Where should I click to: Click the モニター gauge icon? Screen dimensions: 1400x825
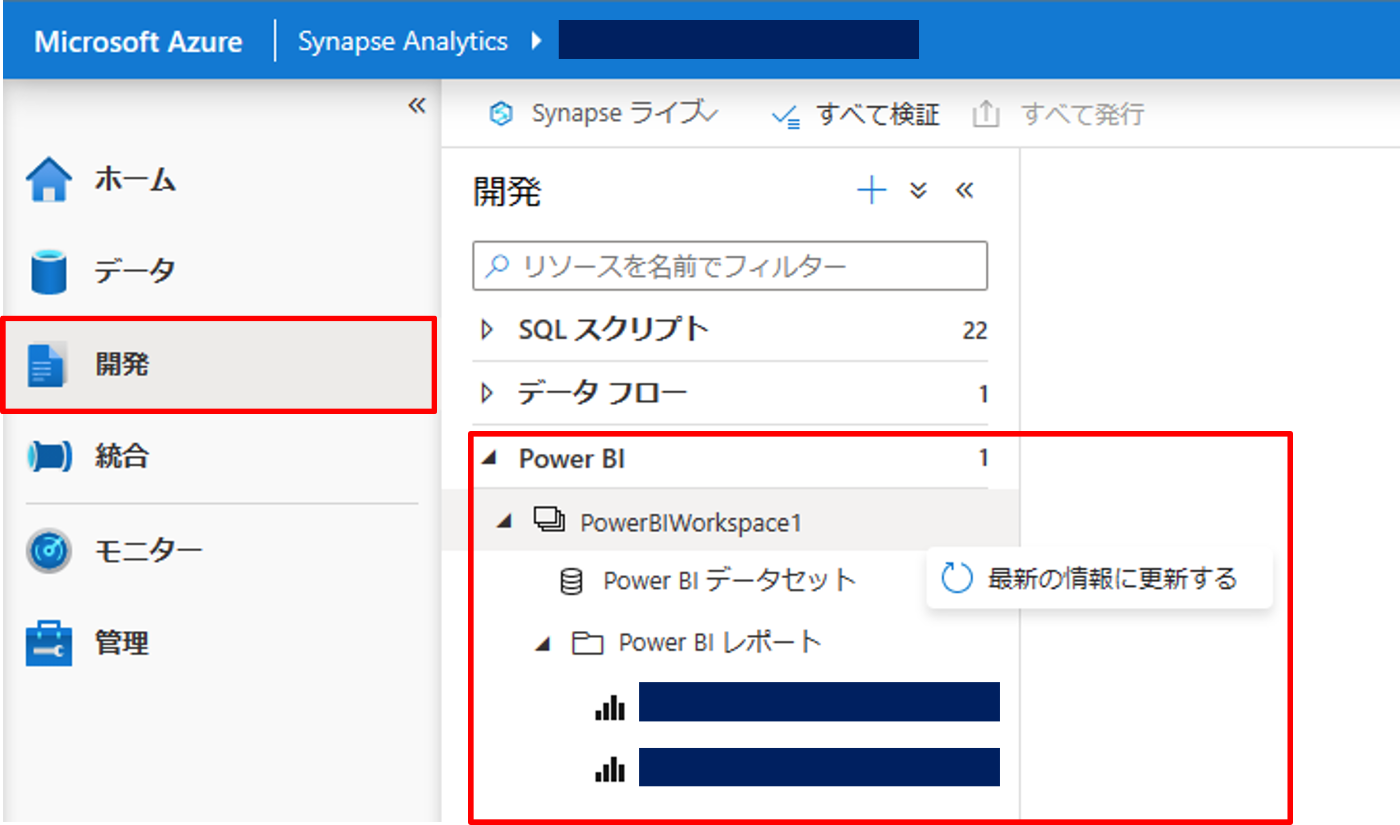(x=48, y=550)
